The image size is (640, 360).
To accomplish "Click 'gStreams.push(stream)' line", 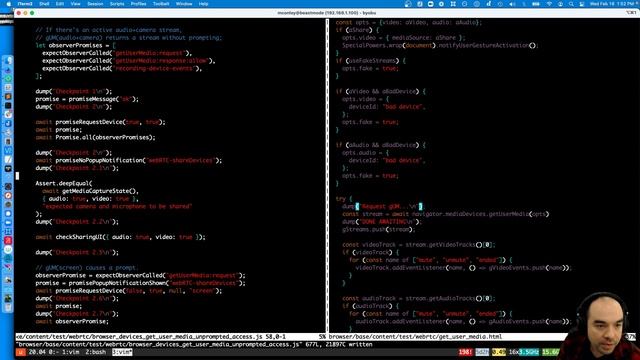I will (x=379, y=229).
